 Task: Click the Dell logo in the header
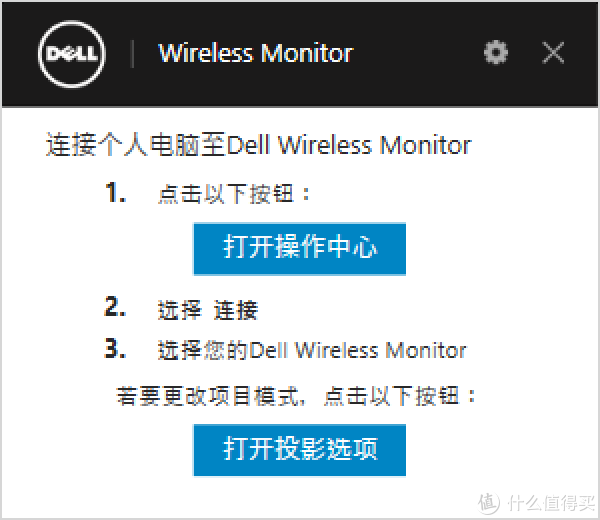tap(72, 54)
